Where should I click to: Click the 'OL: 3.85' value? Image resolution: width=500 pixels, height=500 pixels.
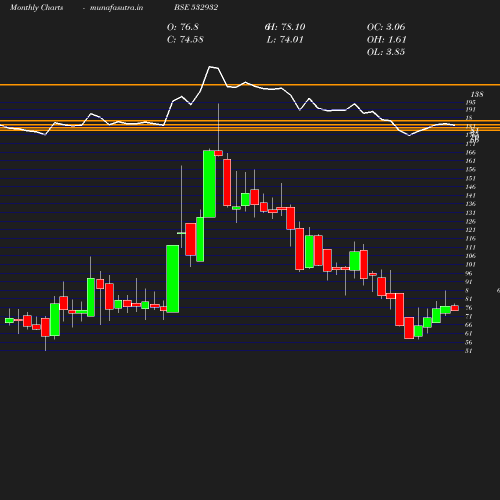pyautogui.click(x=386, y=52)
